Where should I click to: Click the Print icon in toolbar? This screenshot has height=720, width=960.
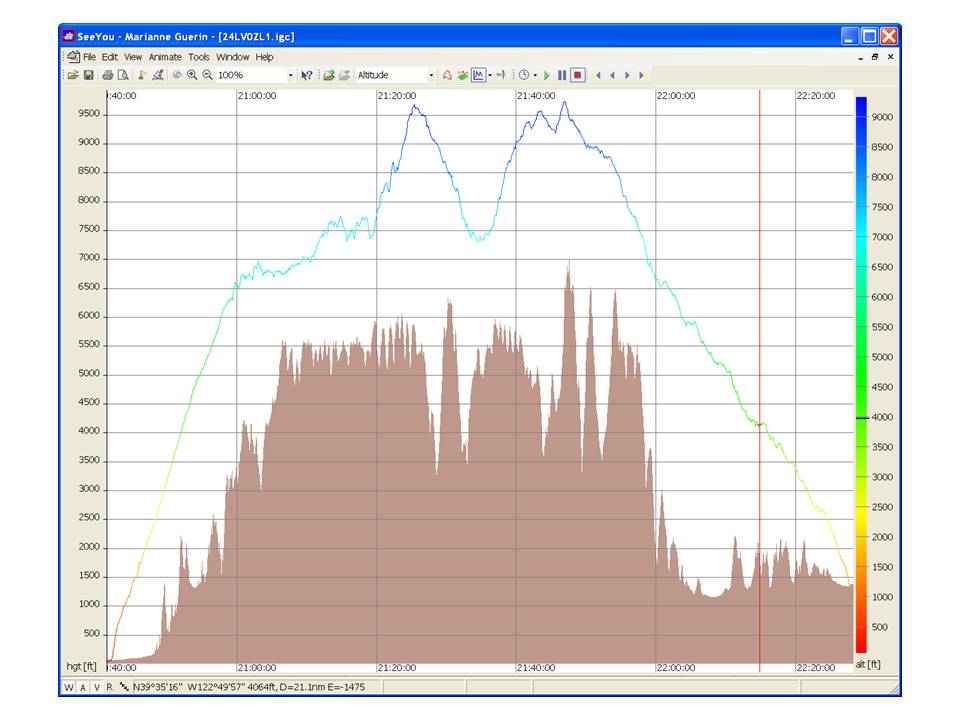[x=108, y=75]
